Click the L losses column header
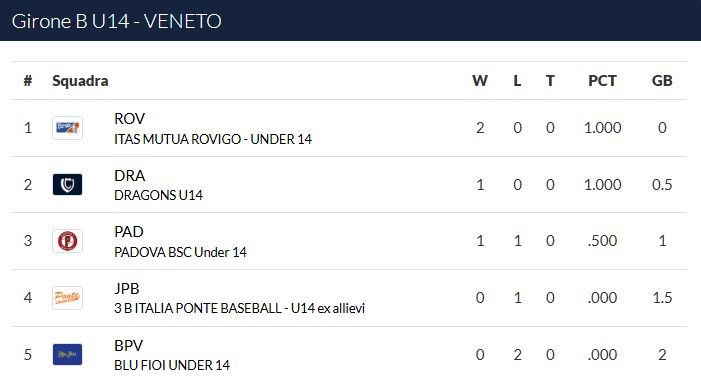 click(517, 81)
